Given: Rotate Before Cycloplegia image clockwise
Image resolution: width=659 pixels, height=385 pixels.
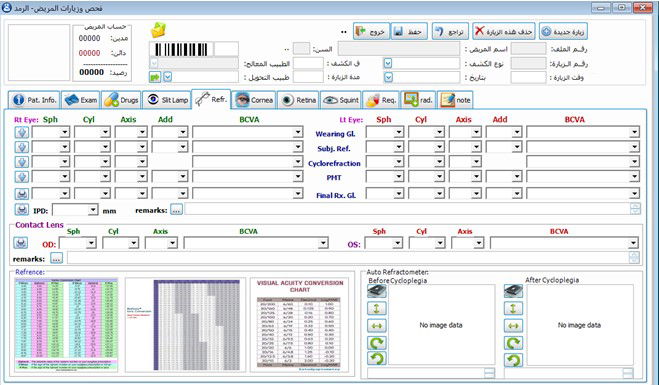Looking at the screenshot, I should point(377,343).
